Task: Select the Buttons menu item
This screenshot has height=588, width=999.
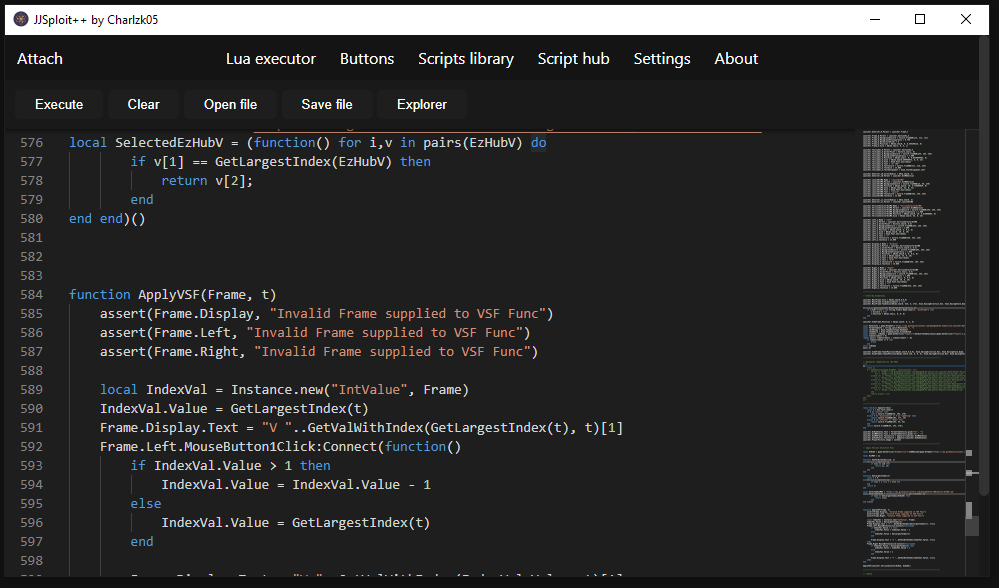Action: (x=367, y=59)
